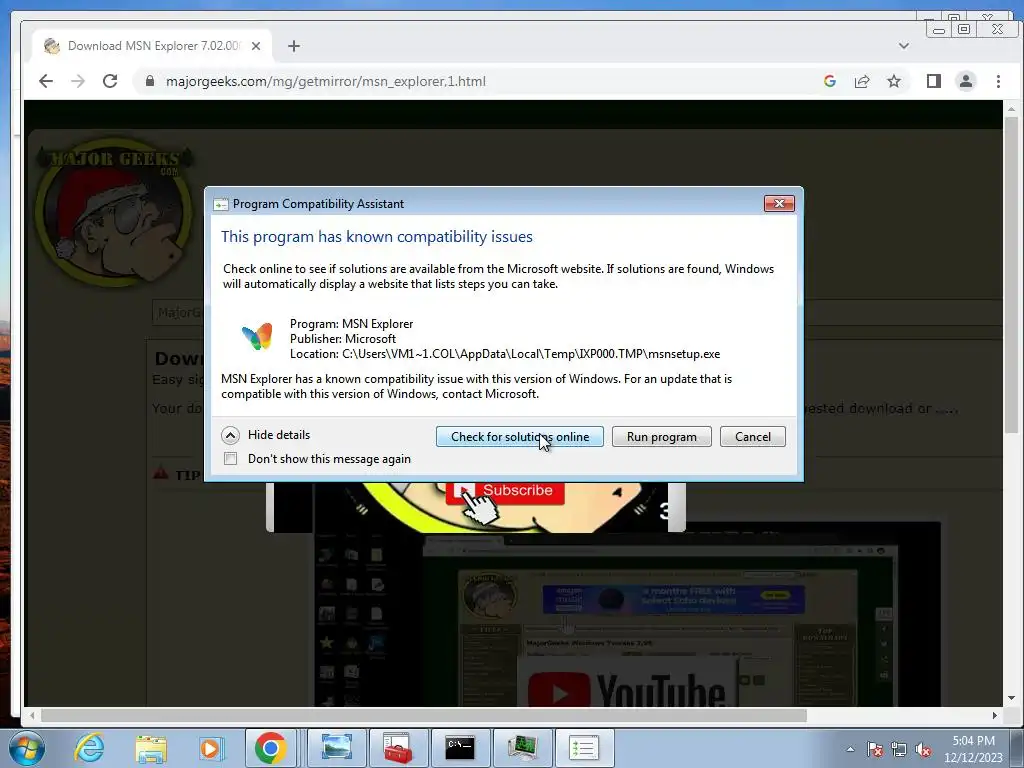Click the page vertical scrollbar thumb
1024x768 pixels.
click(x=1012, y=274)
